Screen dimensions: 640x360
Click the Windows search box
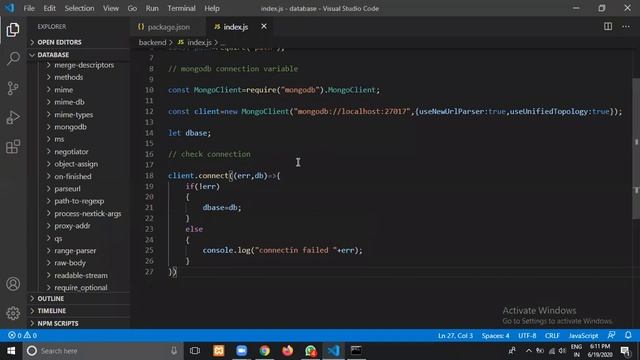102,351
